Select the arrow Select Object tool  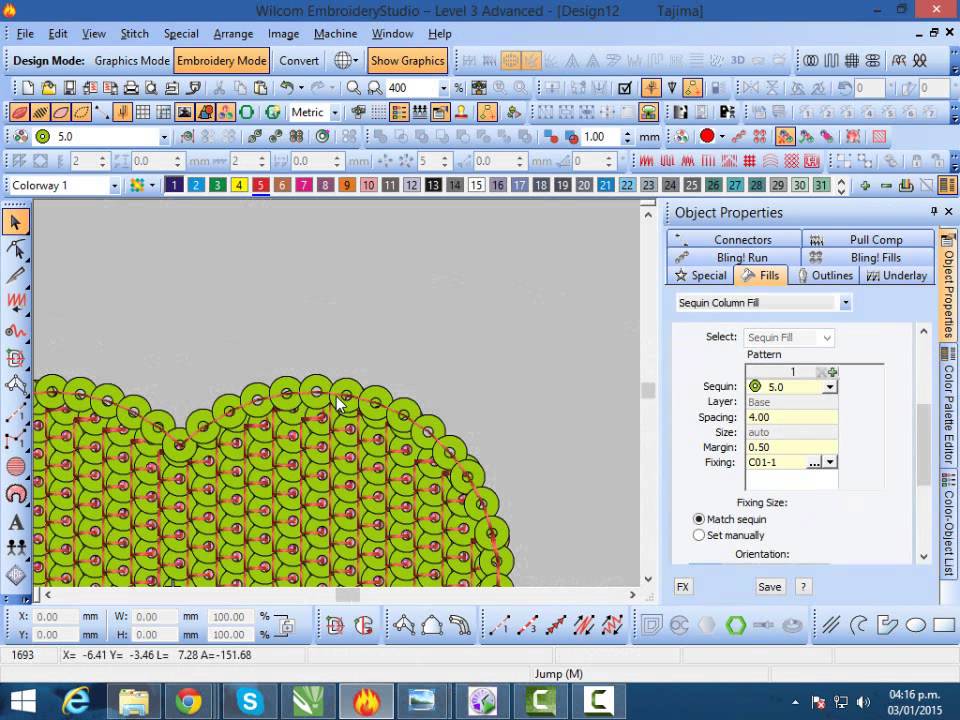coord(15,222)
